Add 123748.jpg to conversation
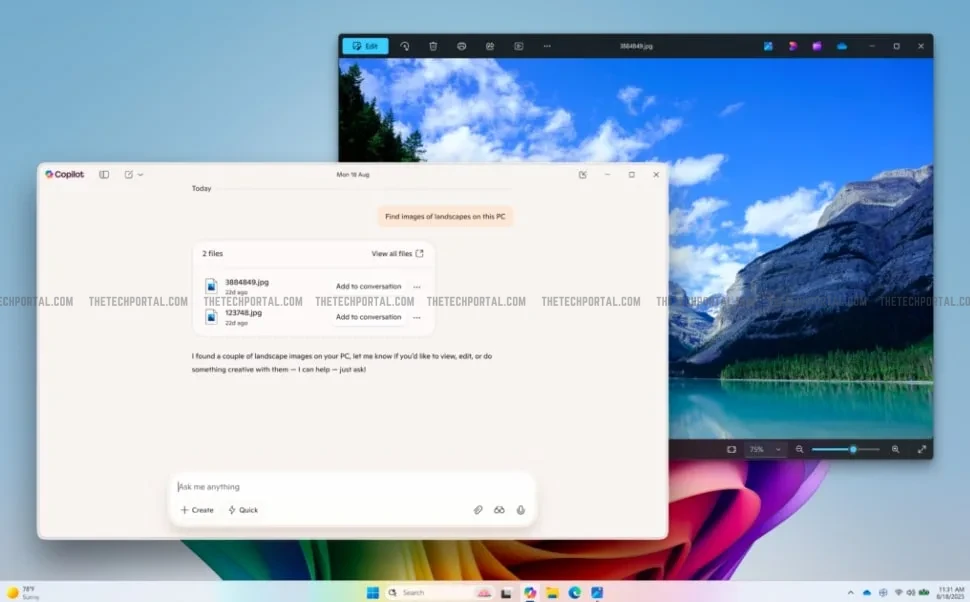 click(x=368, y=317)
